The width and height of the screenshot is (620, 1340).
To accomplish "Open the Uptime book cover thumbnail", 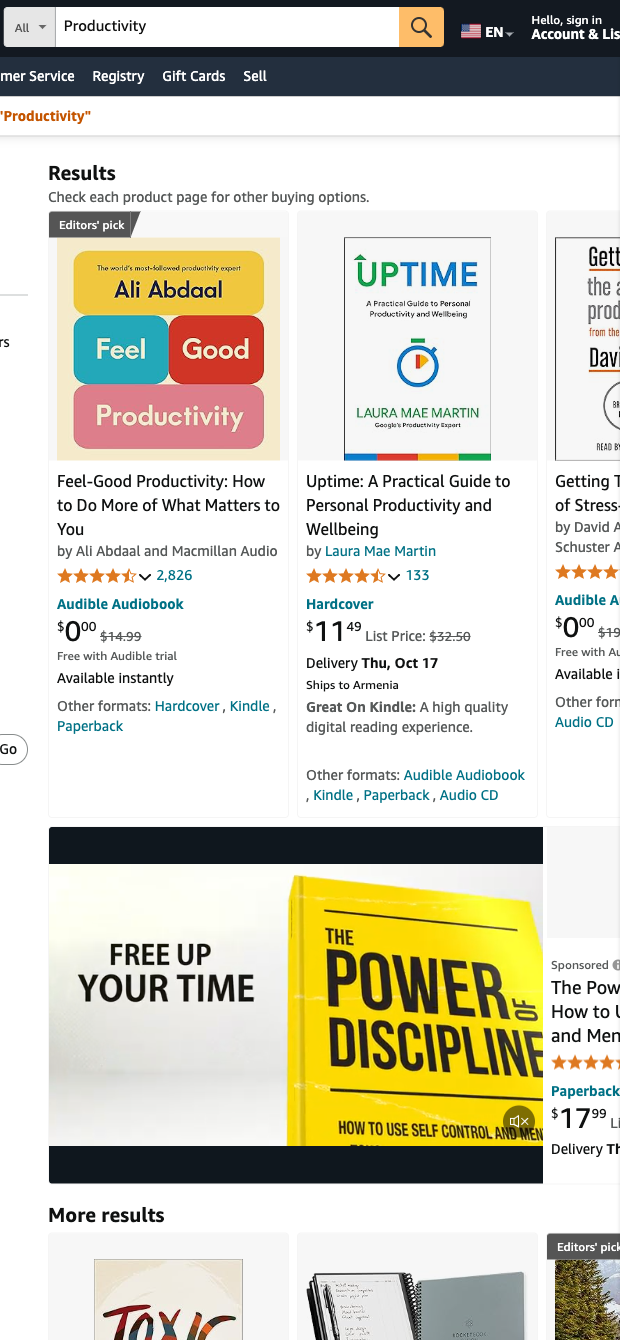I will tap(417, 348).
